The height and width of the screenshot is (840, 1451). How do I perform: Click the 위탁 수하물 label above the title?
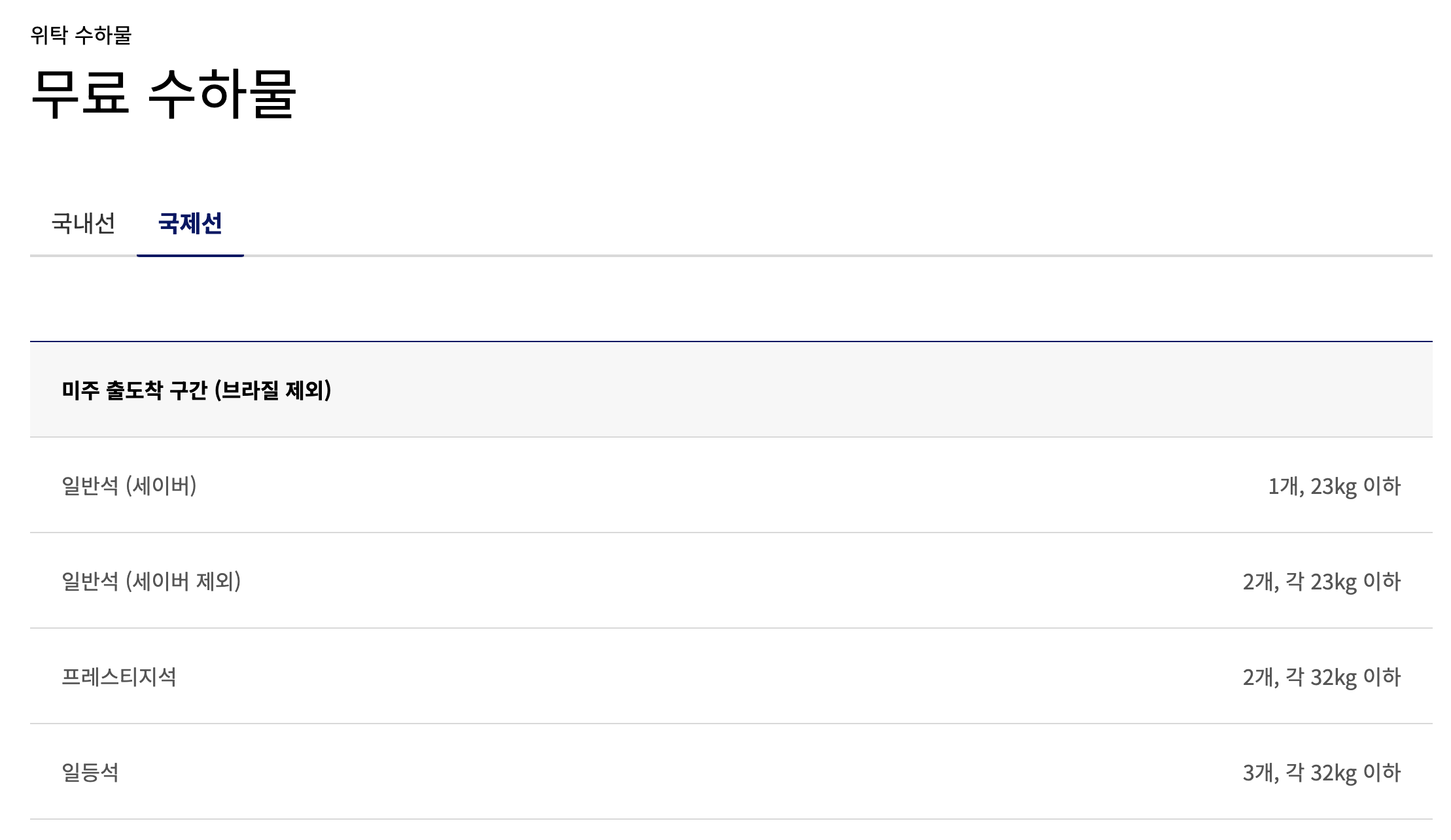tap(81, 35)
